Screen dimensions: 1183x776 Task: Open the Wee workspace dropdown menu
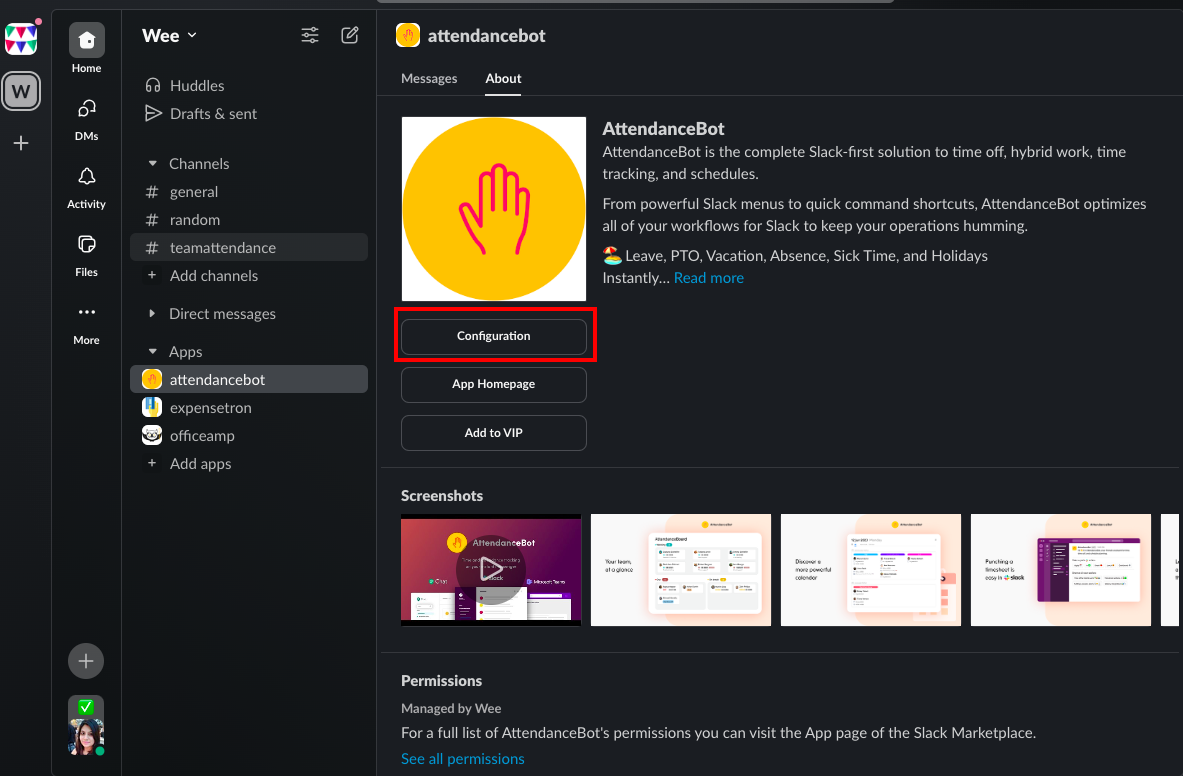coord(170,35)
